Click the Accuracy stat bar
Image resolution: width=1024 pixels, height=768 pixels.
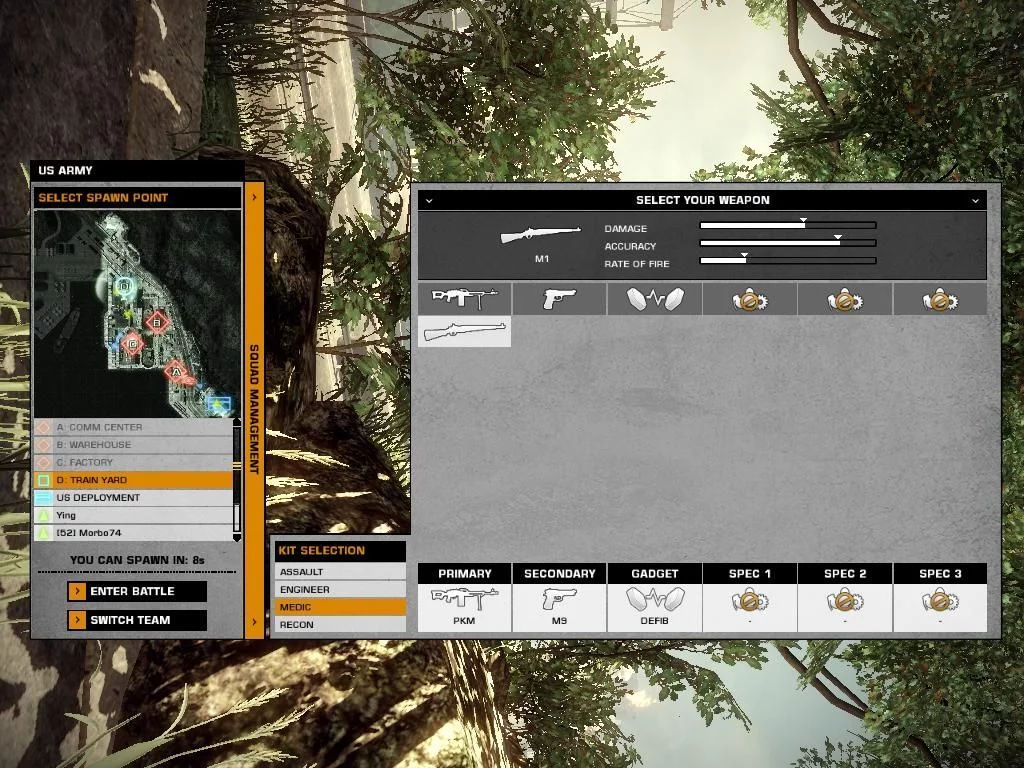click(x=788, y=243)
